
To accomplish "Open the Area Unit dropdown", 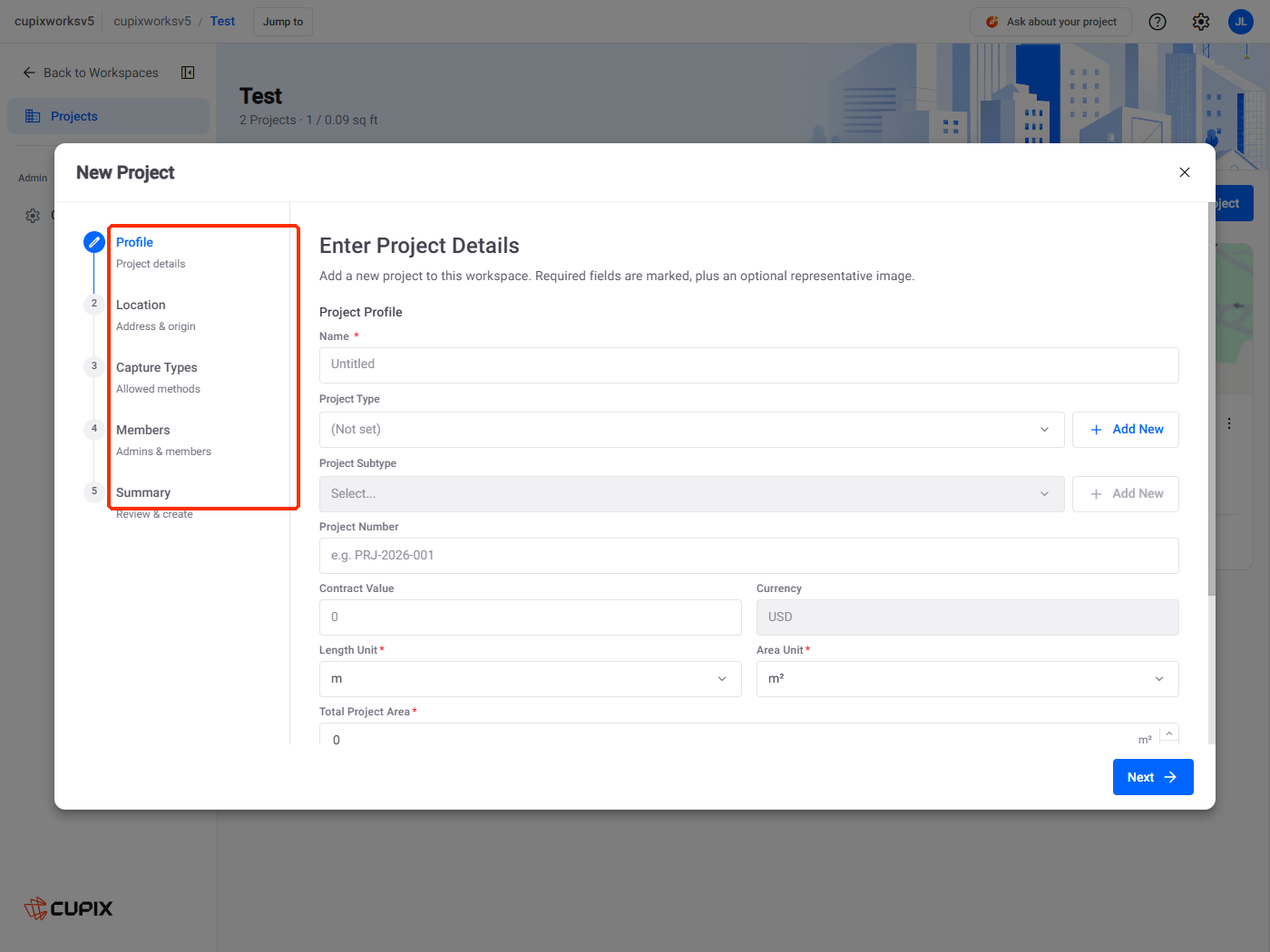I will 968,679.
